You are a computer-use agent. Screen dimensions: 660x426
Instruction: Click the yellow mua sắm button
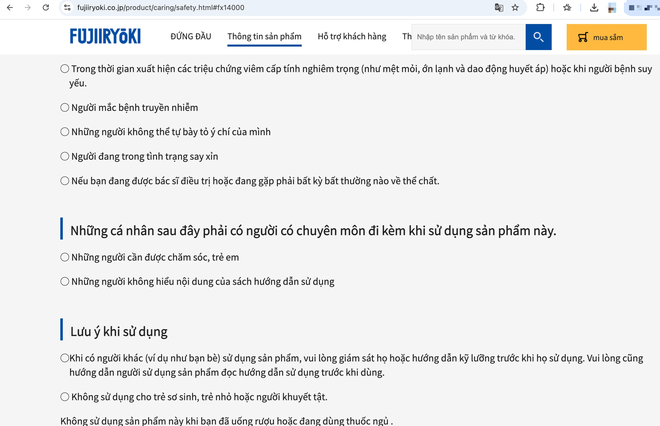(x=607, y=37)
